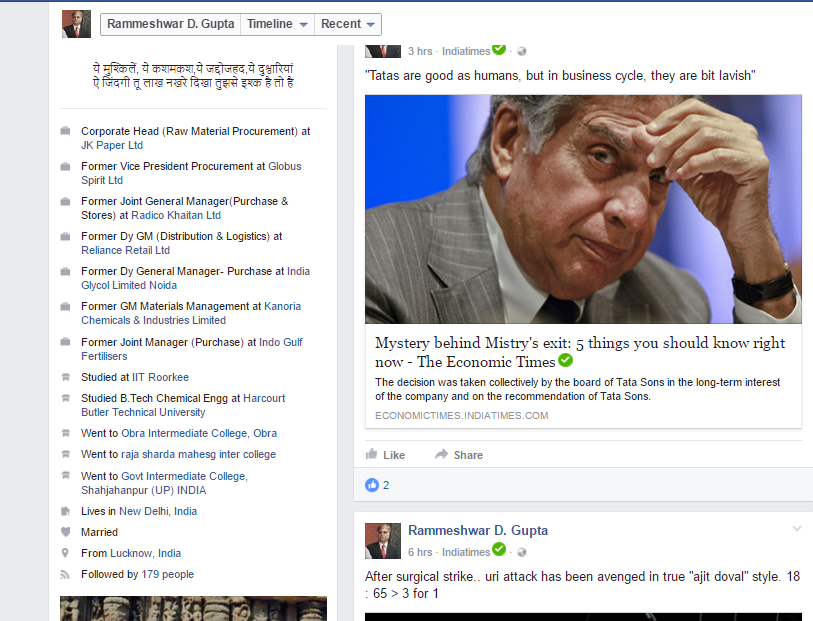Click the profile photo in header bar

click(76, 24)
